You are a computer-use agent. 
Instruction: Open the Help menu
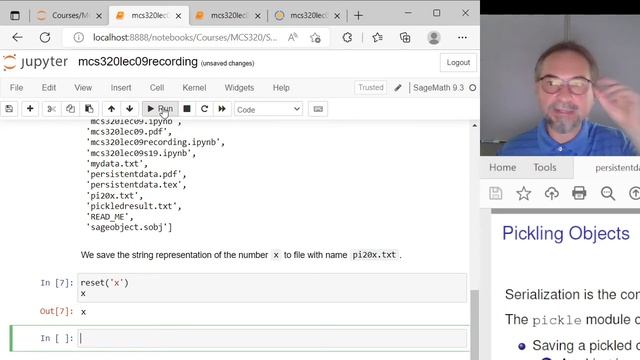coord(281,88)
